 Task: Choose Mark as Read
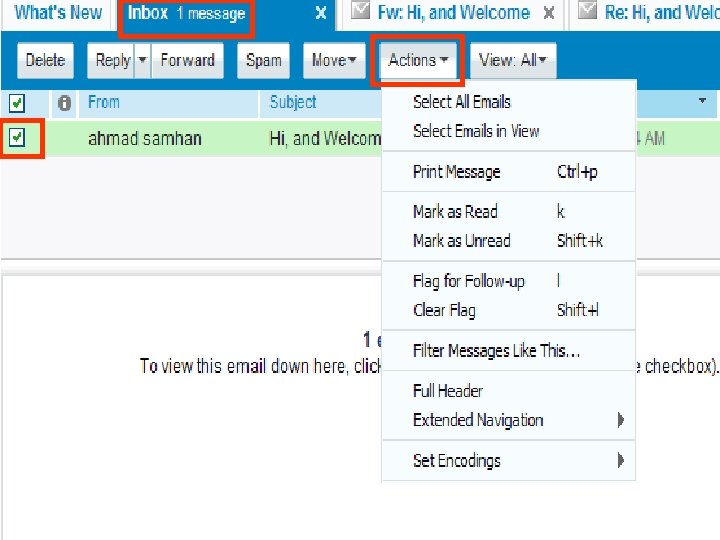pyautogui.click(x=509, y=212)
